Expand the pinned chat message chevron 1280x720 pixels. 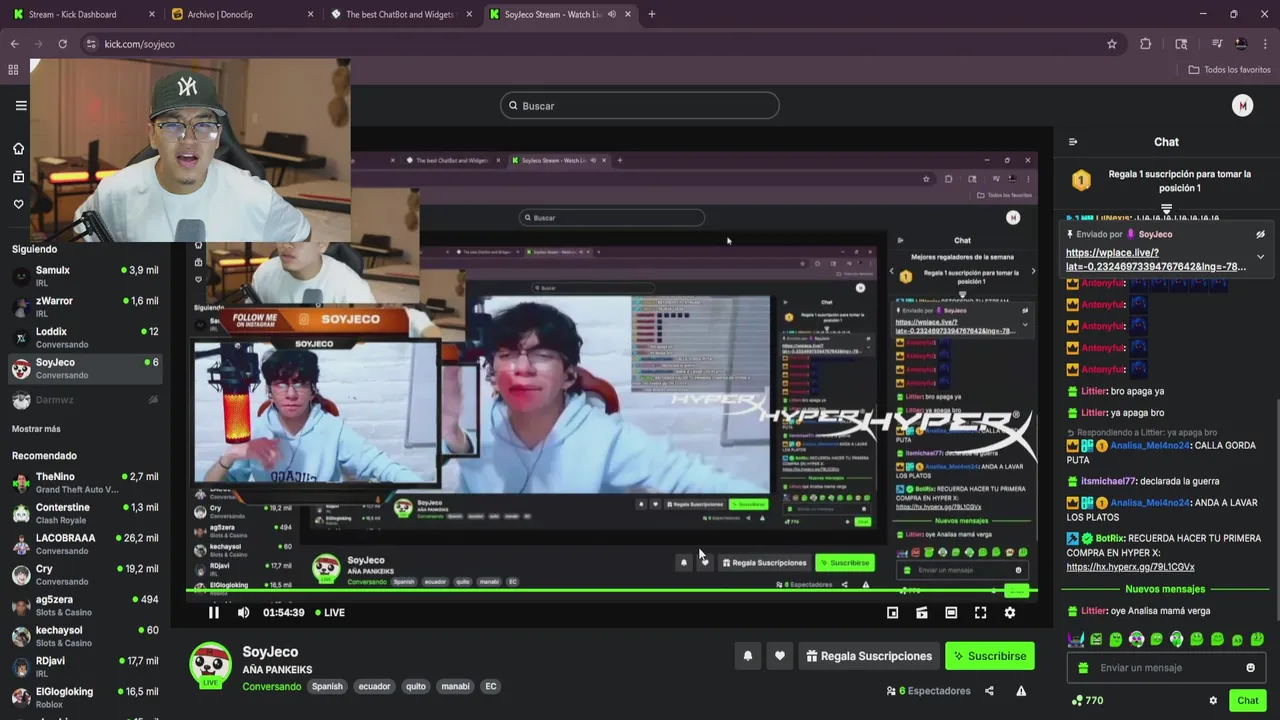pyautogui.click(x=1260, y=257)
